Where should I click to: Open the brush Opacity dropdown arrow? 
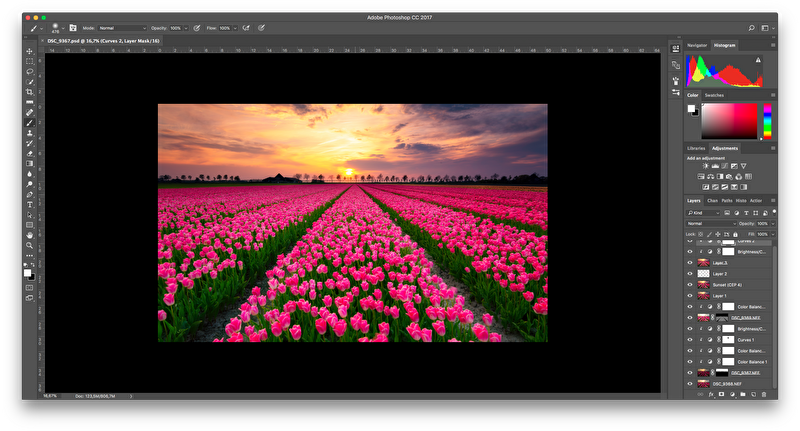tap(186, 28)
